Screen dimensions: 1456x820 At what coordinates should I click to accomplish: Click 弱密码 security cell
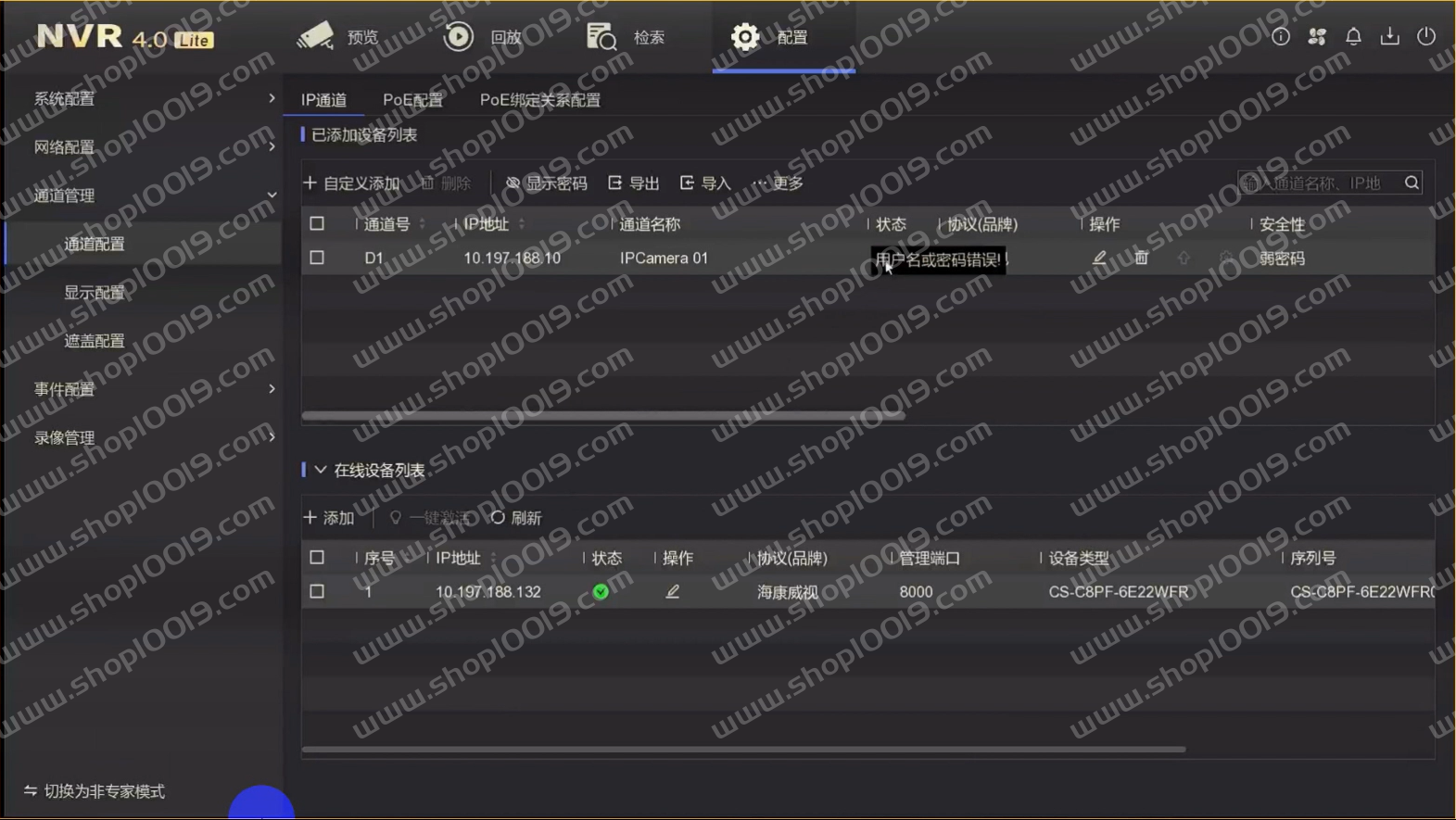[1282, 258]
